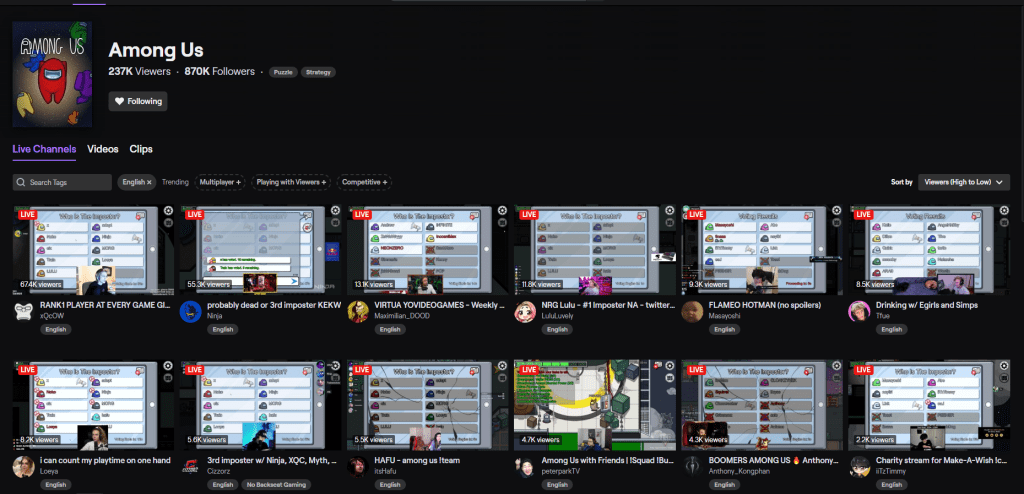Click the Ninja channel name

point(215,316)
